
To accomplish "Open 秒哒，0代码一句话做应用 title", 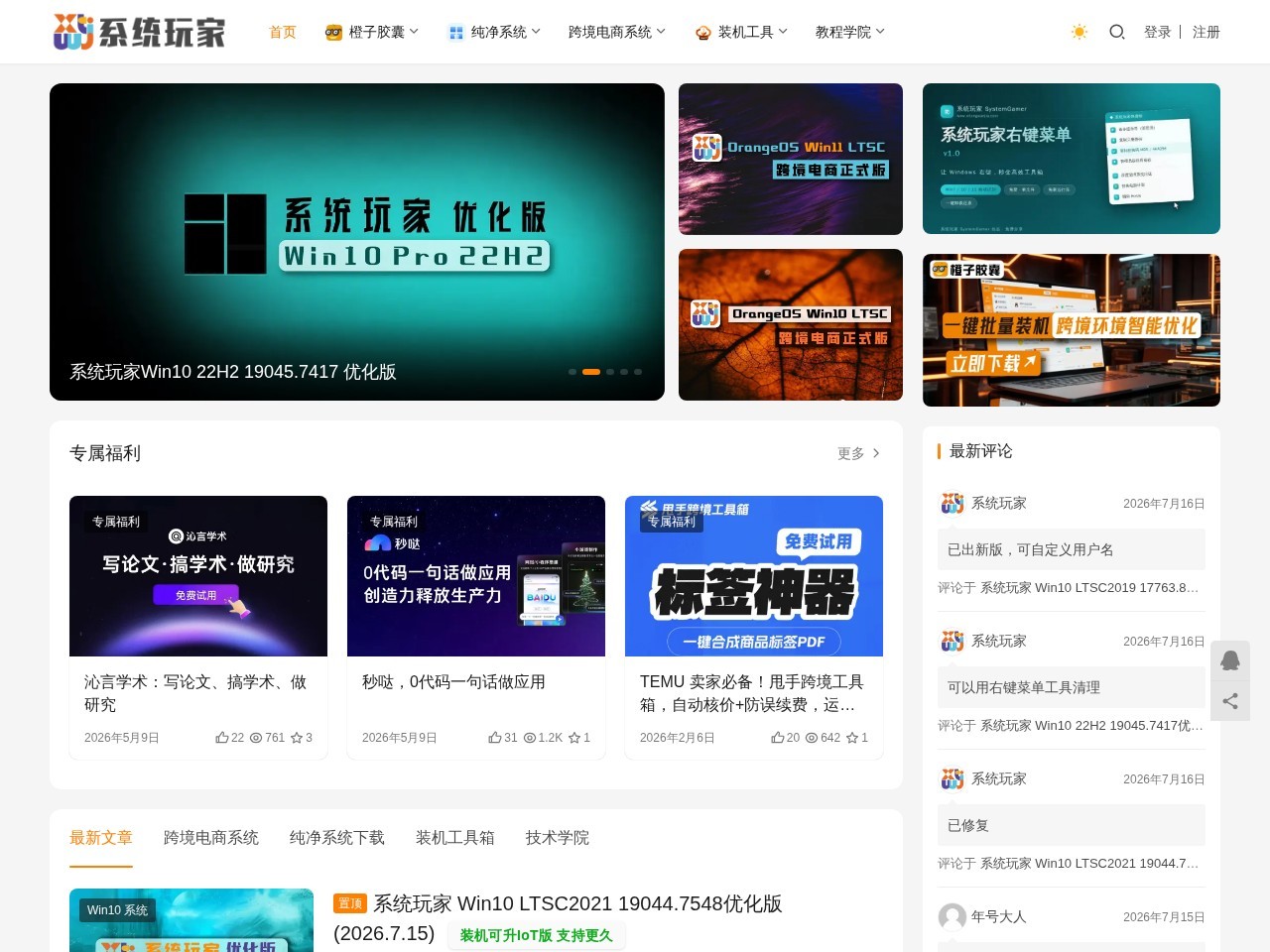I will click(453, 682).
